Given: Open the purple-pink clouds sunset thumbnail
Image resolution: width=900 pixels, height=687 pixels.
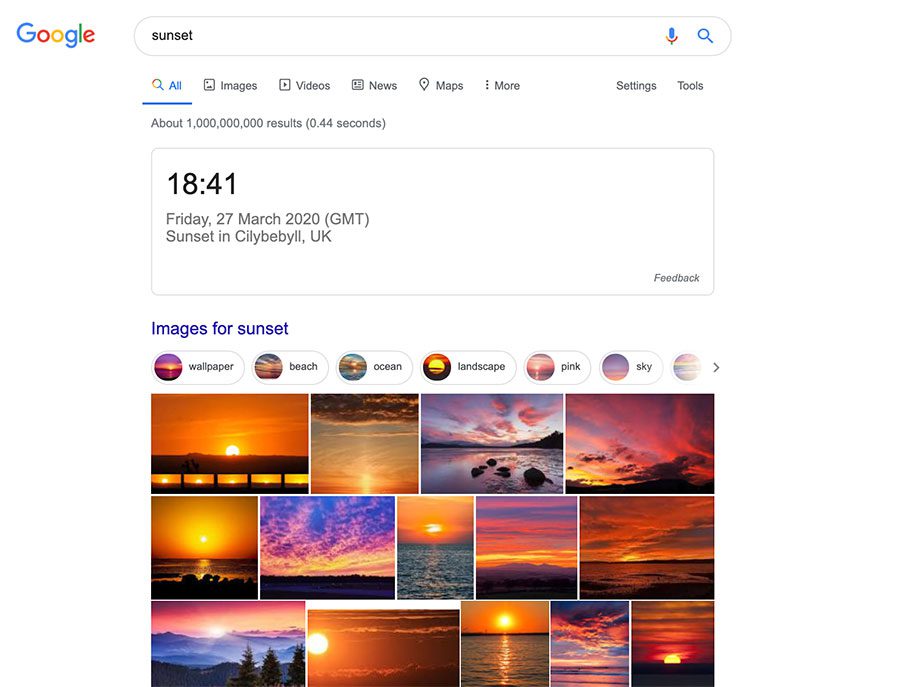Looking at the screenshot, I should coord(327,547).
